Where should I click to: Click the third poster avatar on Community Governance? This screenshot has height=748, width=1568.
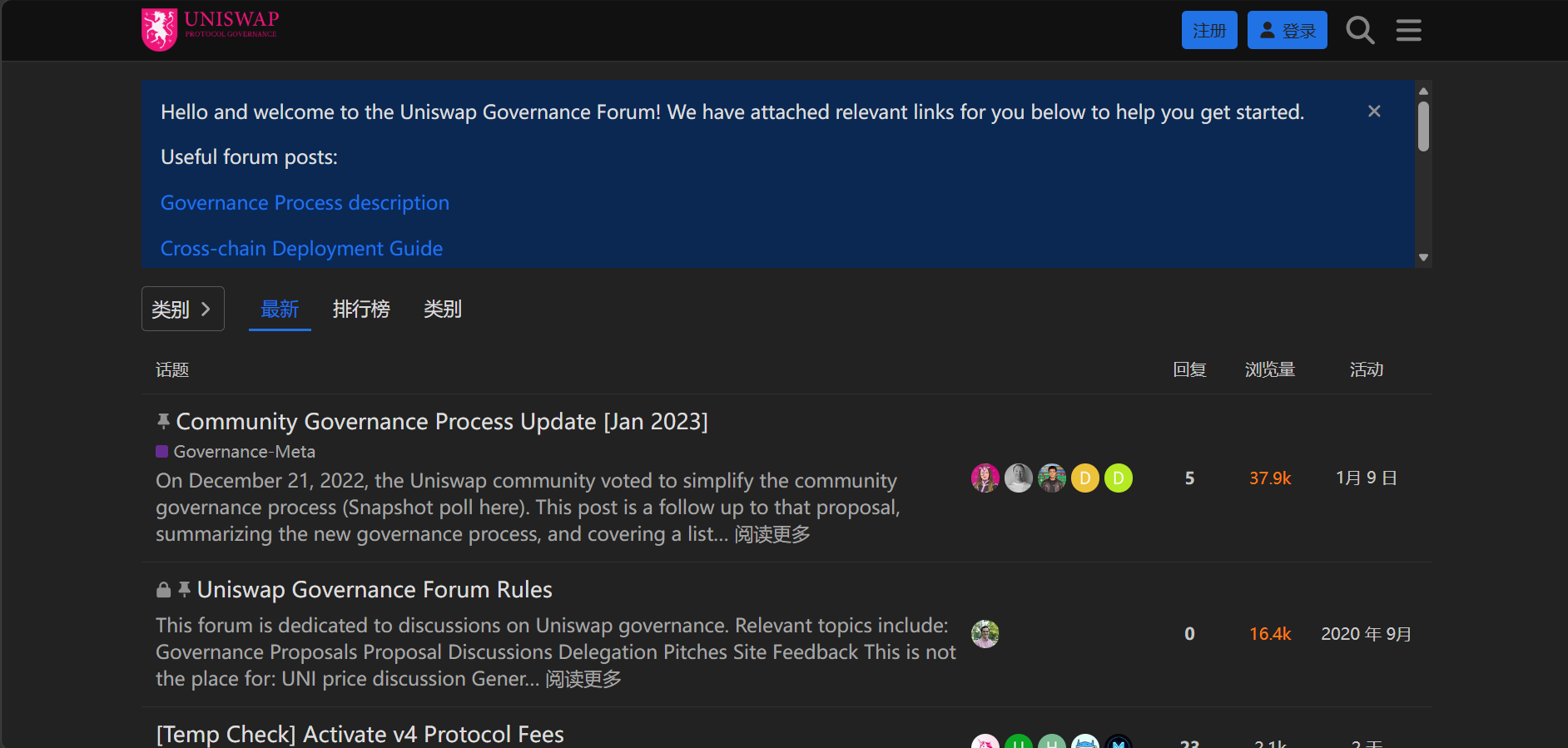[x=1052, y=478]
